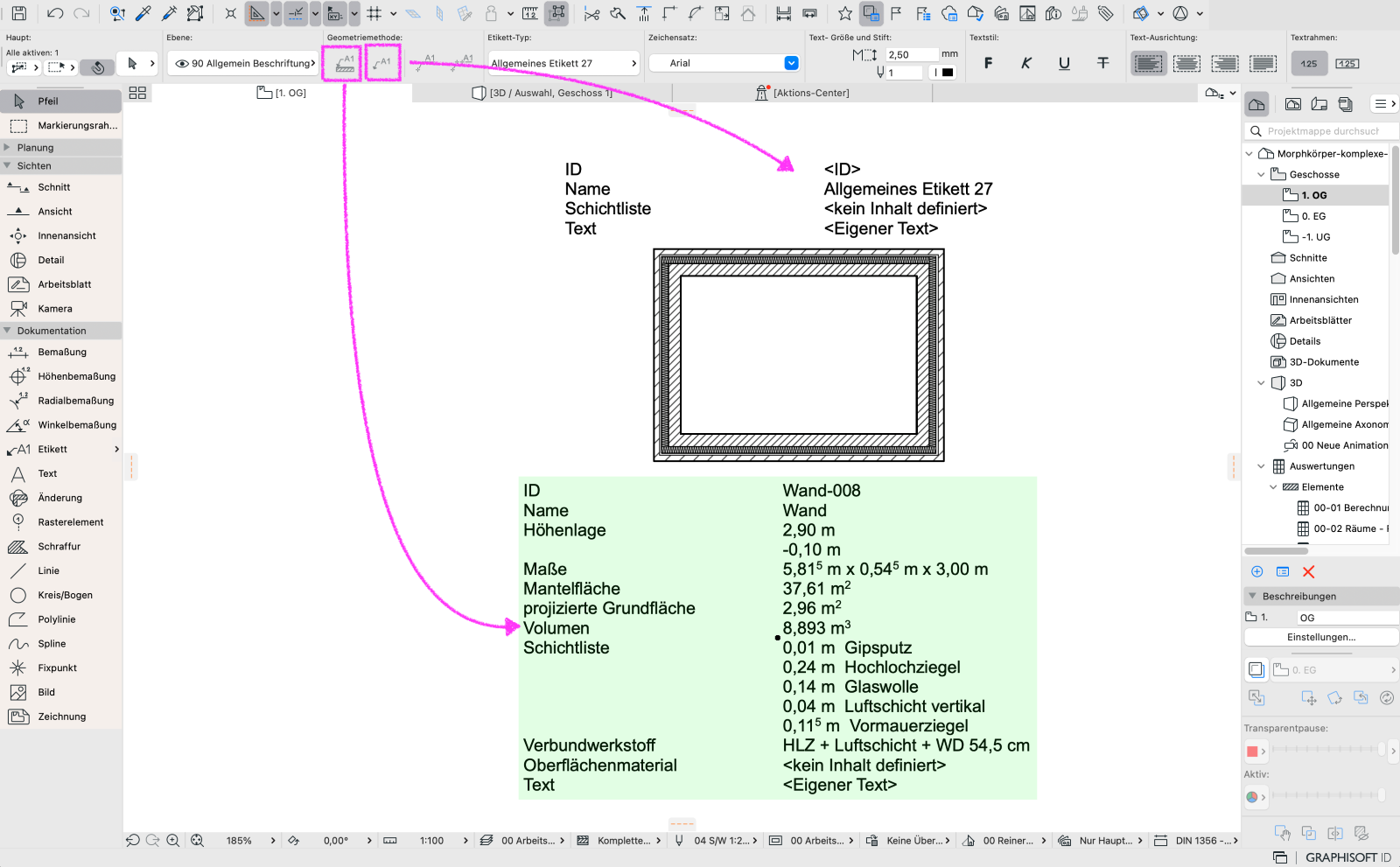Image resolution: width=1400 pixels, height=867 pixels.
Task: Select the Markierungsrahmen marquee tool
Action: click(61, 125)
